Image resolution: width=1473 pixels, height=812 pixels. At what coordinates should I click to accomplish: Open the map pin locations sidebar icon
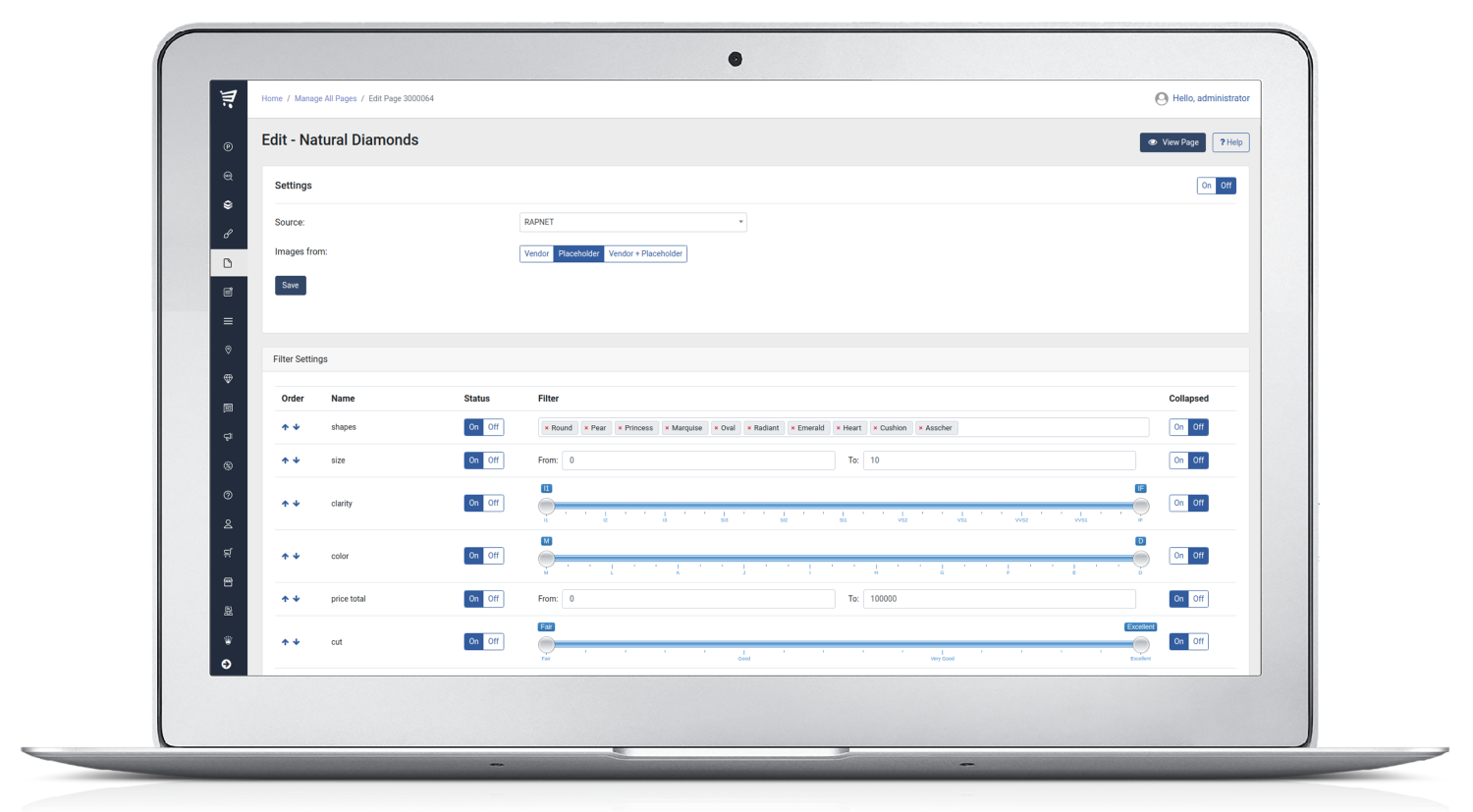tap(228, 350)
